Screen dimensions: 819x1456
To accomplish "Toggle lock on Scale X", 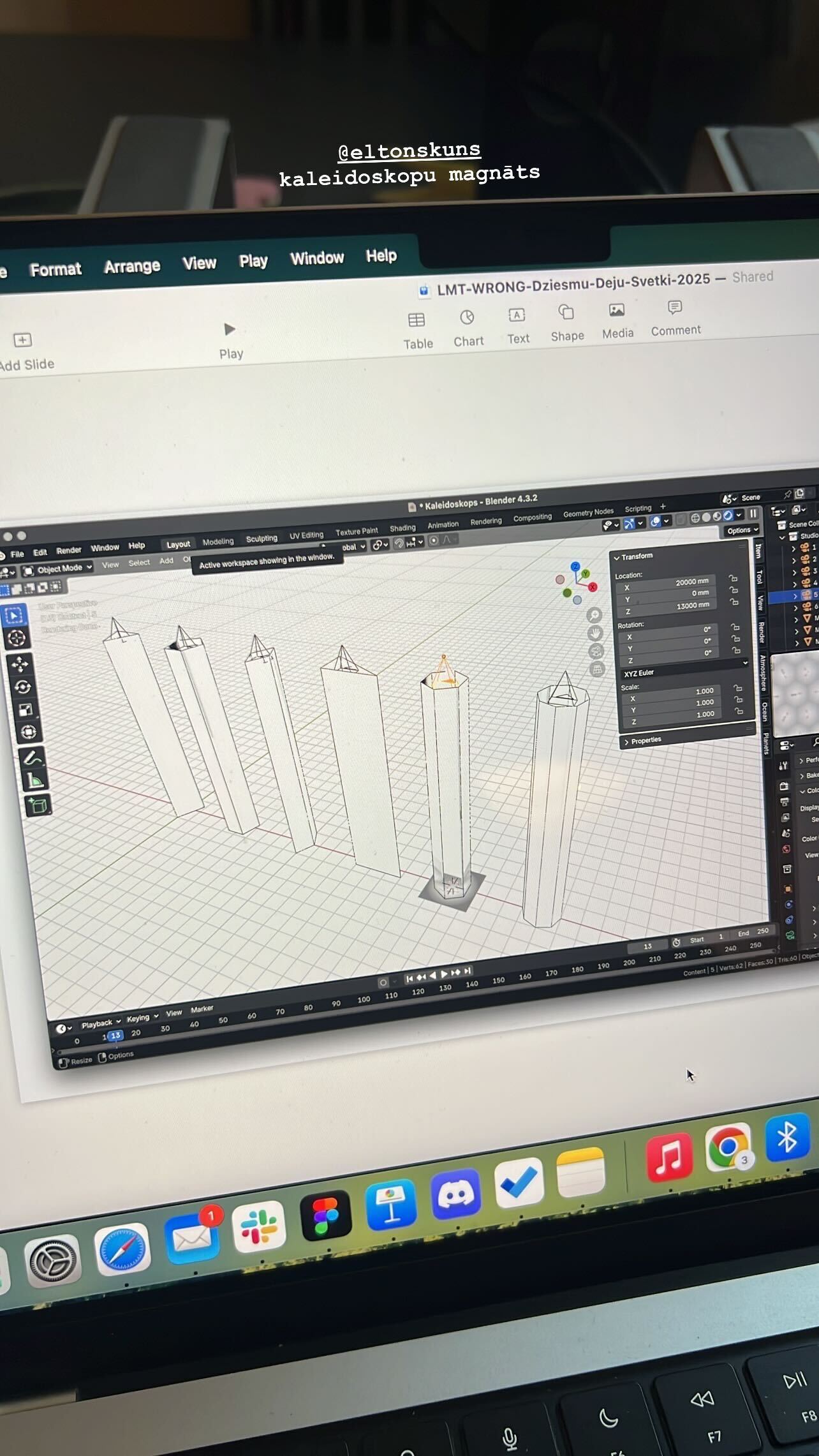I will [x=738, y=688].
